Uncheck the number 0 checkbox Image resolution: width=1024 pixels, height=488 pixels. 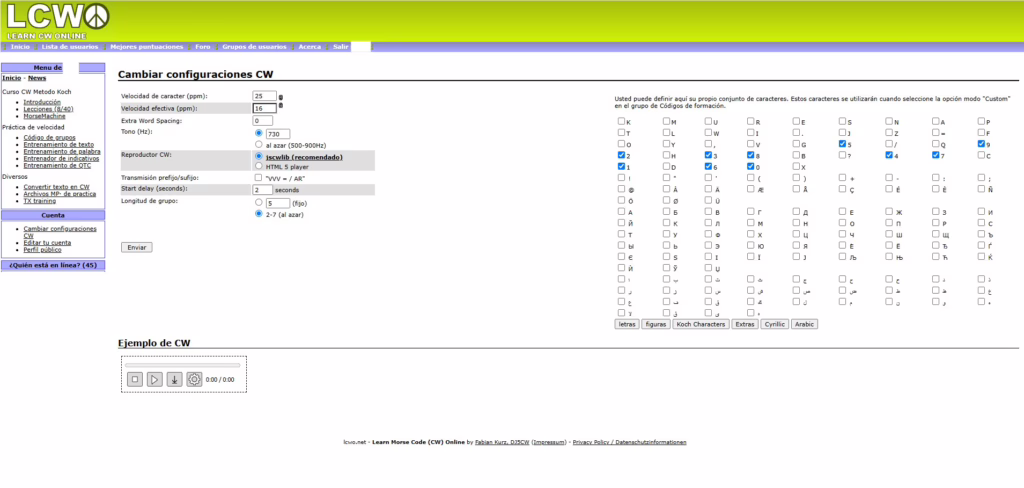coord(751,166)
